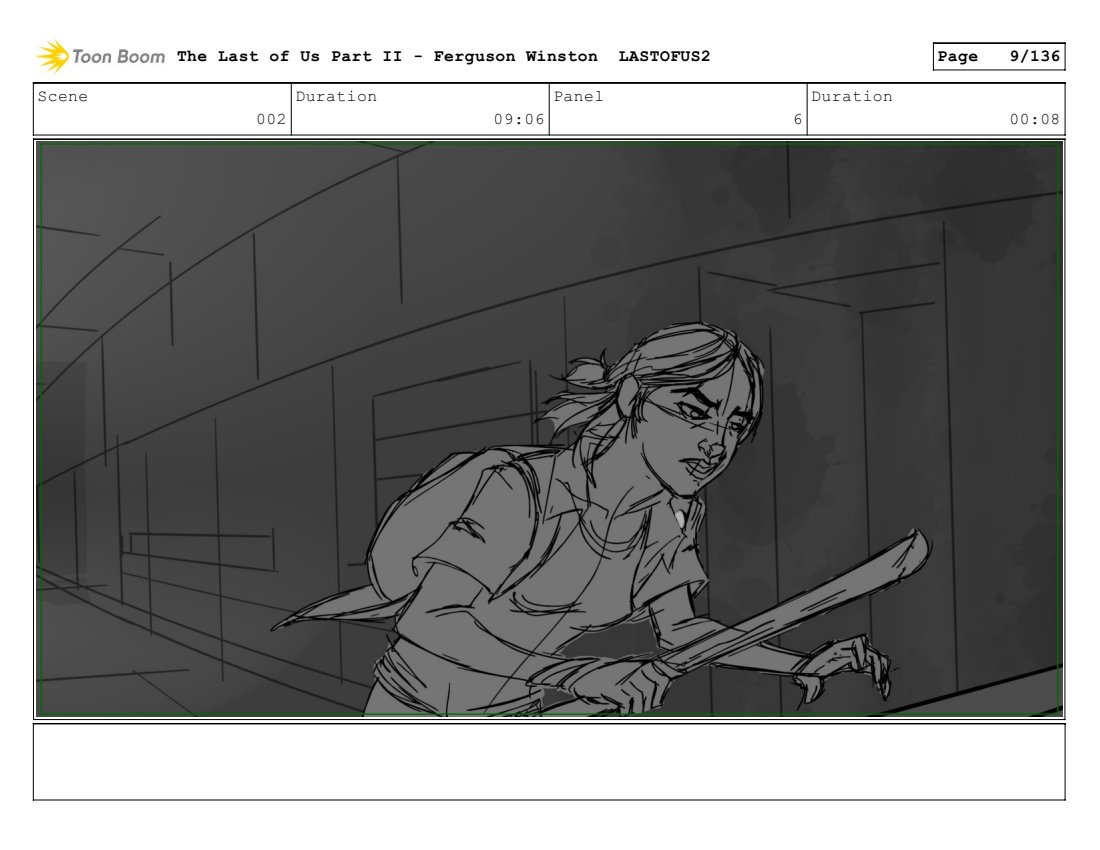
Task: Select the title text 'The Last of Us Part II - Ferguson Winston'
Action: 387,56
